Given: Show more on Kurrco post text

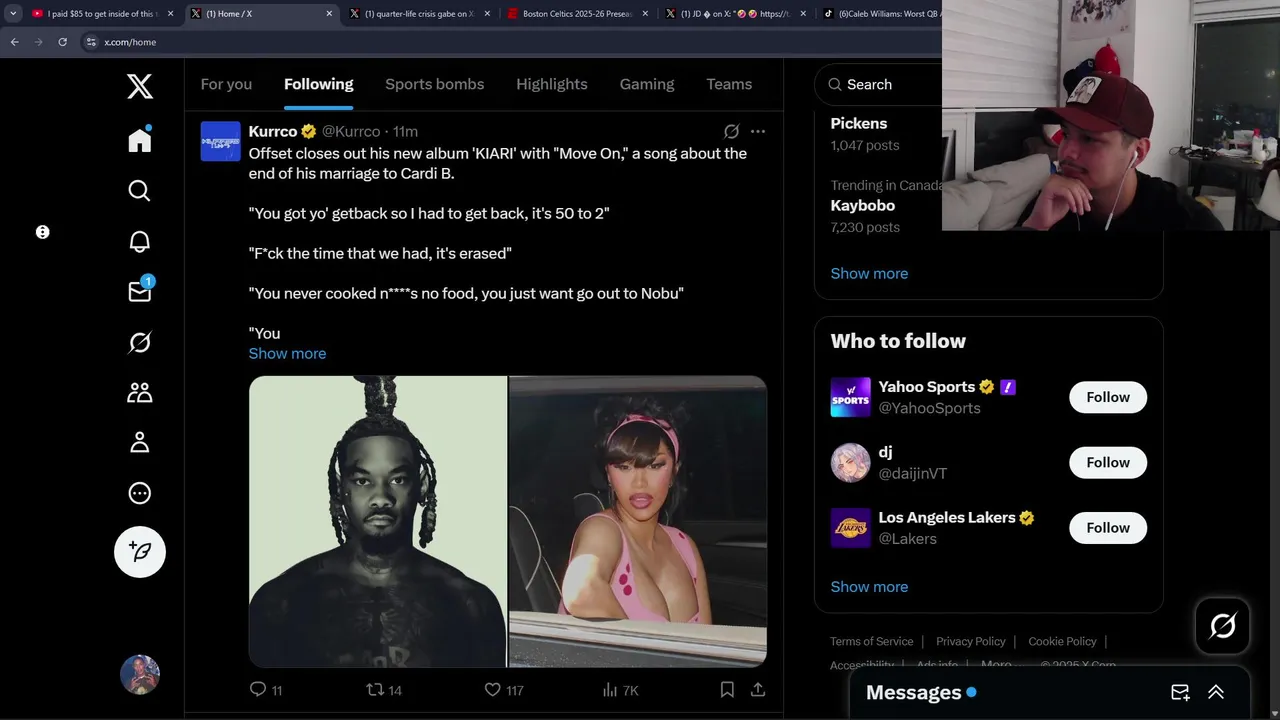Looking at the screenshot, I should tap(287, 353).
